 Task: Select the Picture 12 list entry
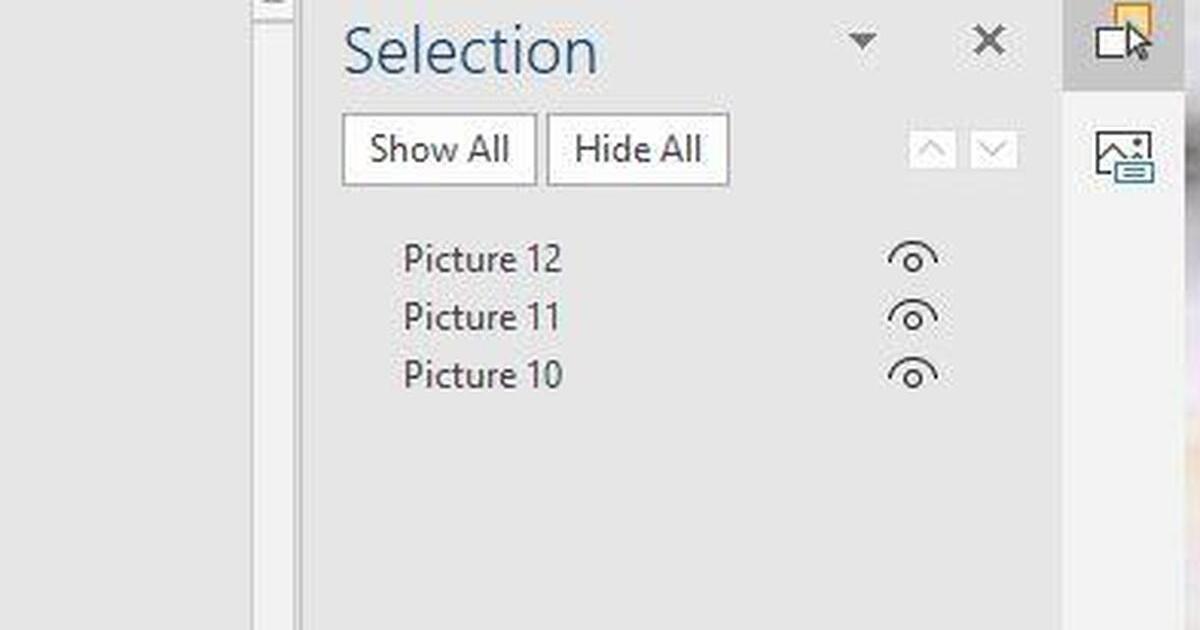(482, 258)
